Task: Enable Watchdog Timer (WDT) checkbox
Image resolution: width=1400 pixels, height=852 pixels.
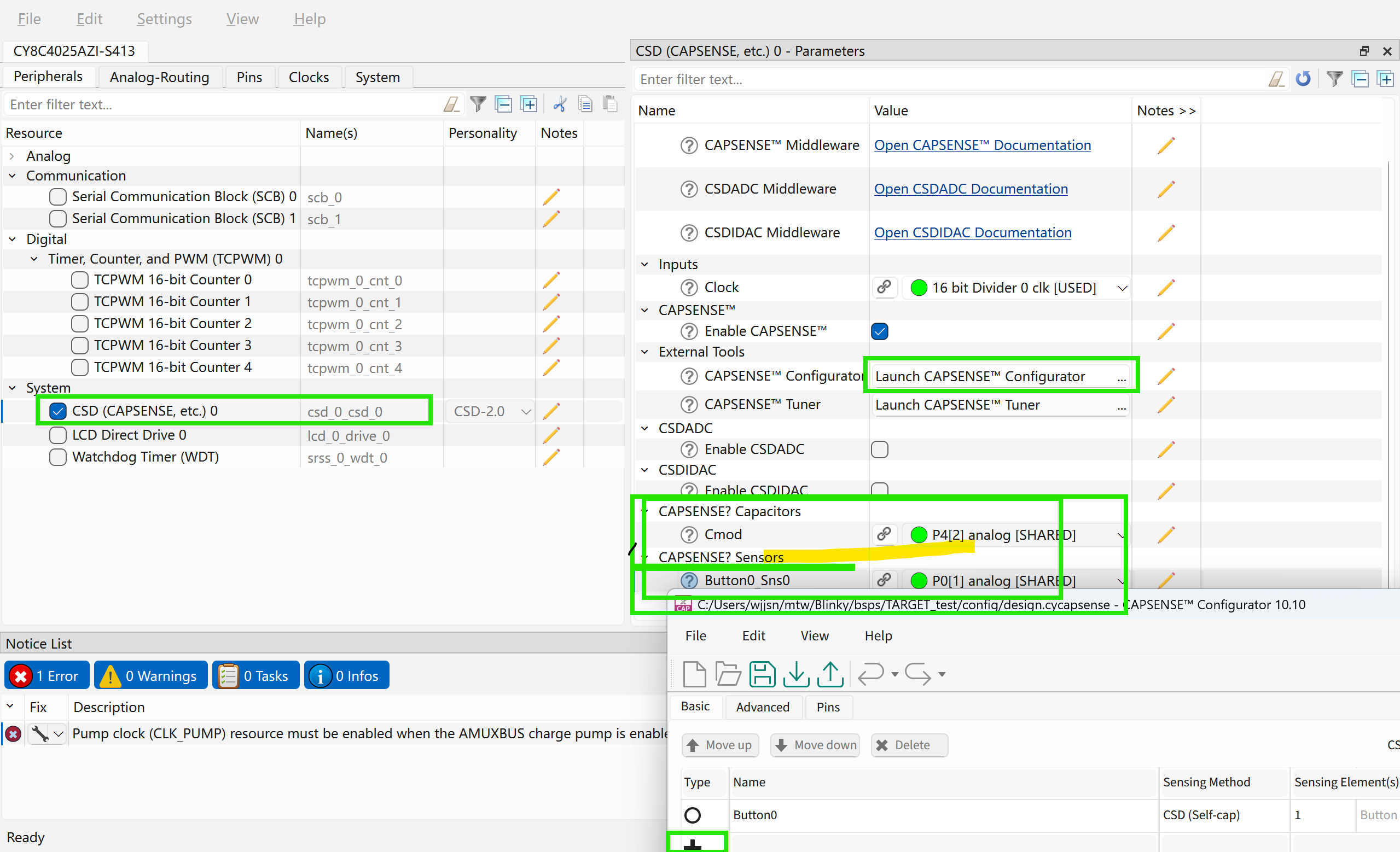Action: 57,457
